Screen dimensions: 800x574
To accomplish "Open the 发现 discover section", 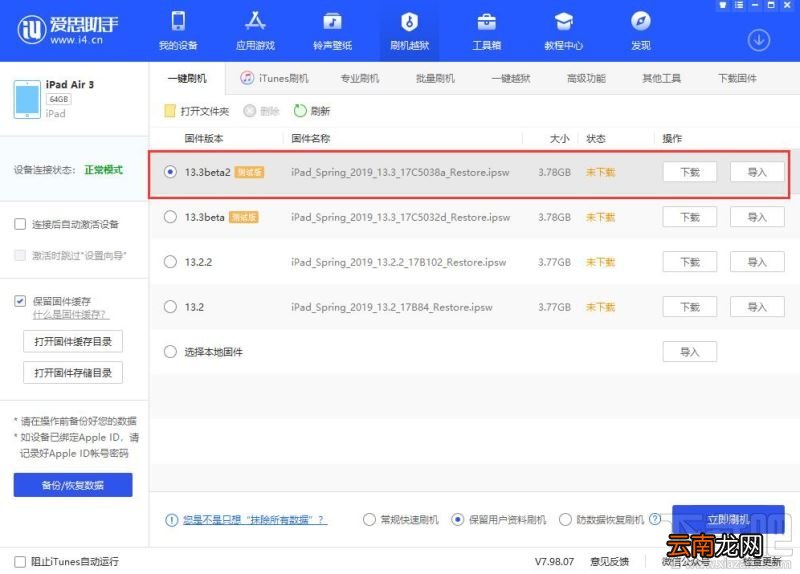I will pos(640,31).
